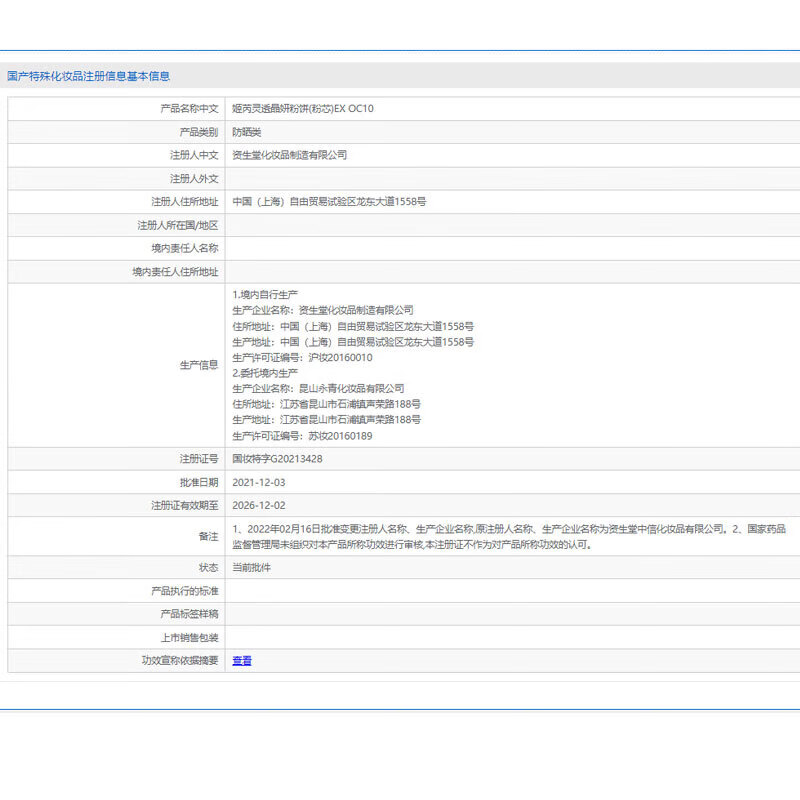Select the 当前批件 status value

click(251, 567)
